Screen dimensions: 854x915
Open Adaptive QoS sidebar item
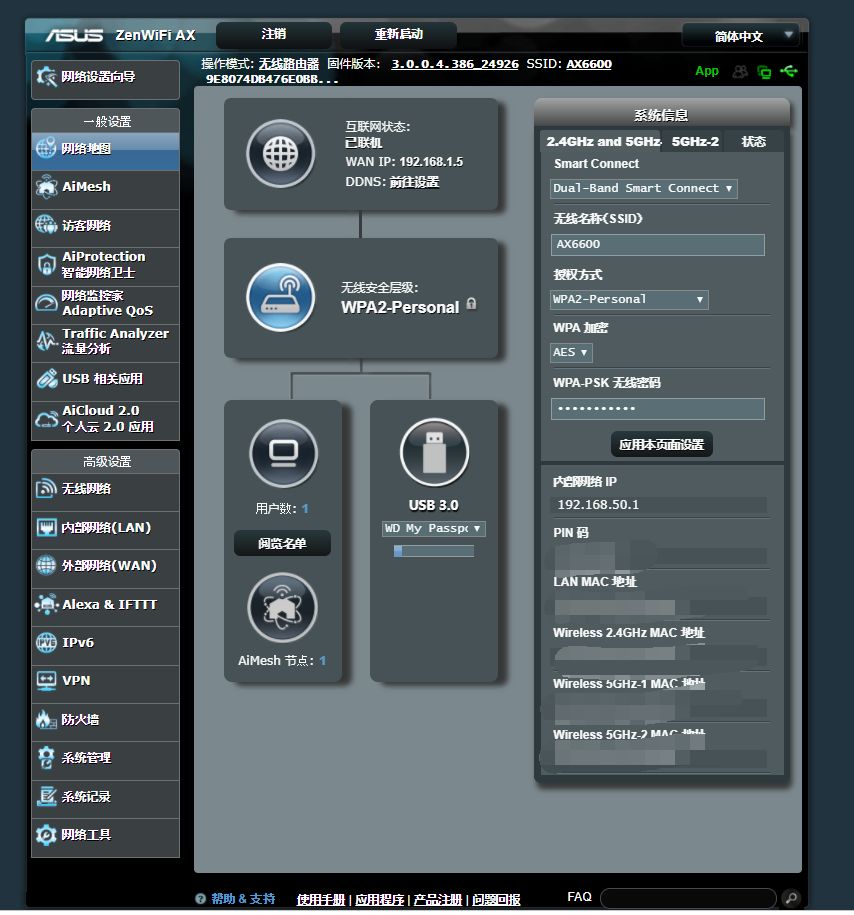click(x=106, y=303)
